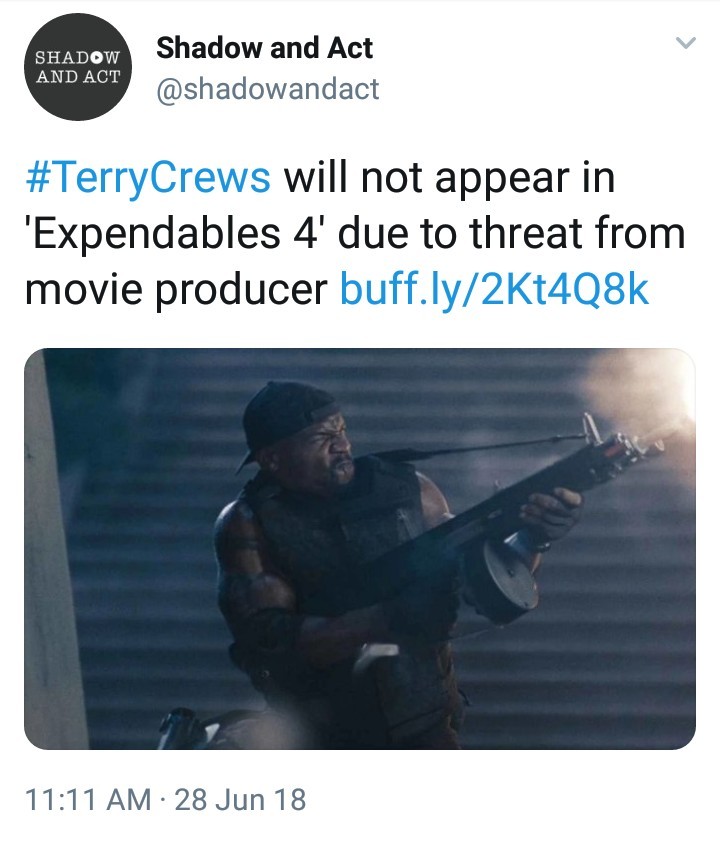
Task: Open the Shadow and Act profile avatar
Action: tap(78, 67)
